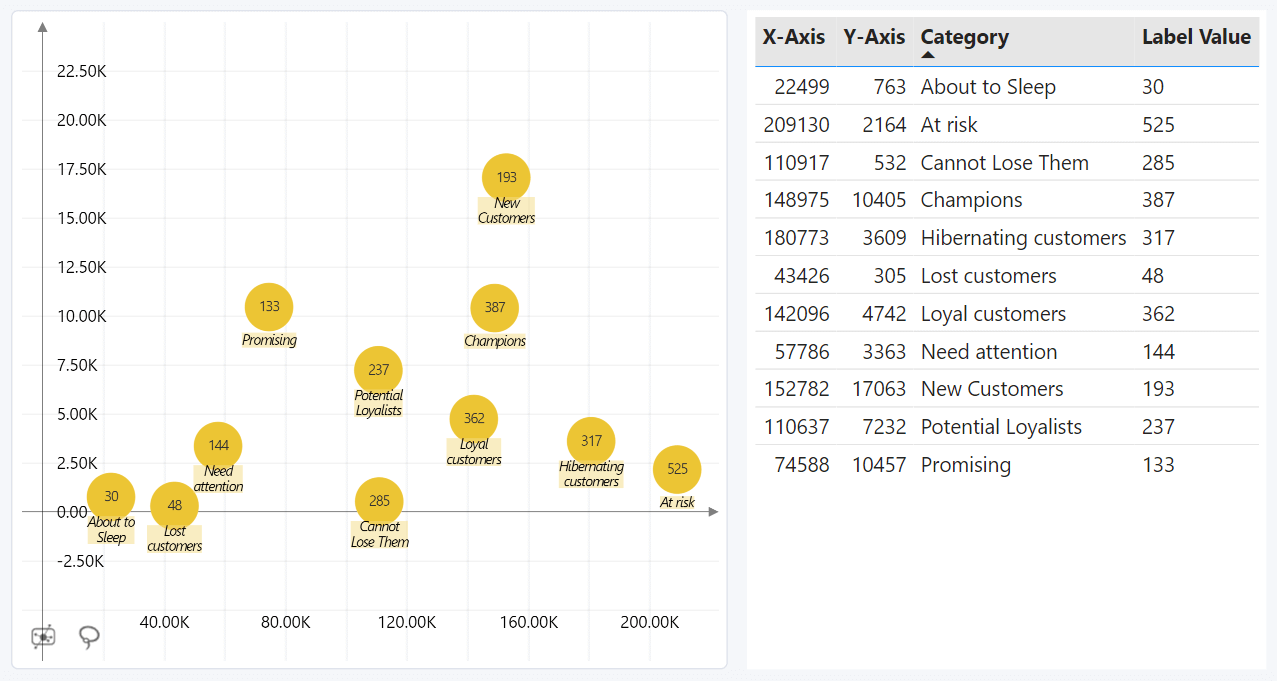Select the Potential Loyalists bubble 237
The height and width of the screenshot is (681, 1277).
(x=378, y=370)
